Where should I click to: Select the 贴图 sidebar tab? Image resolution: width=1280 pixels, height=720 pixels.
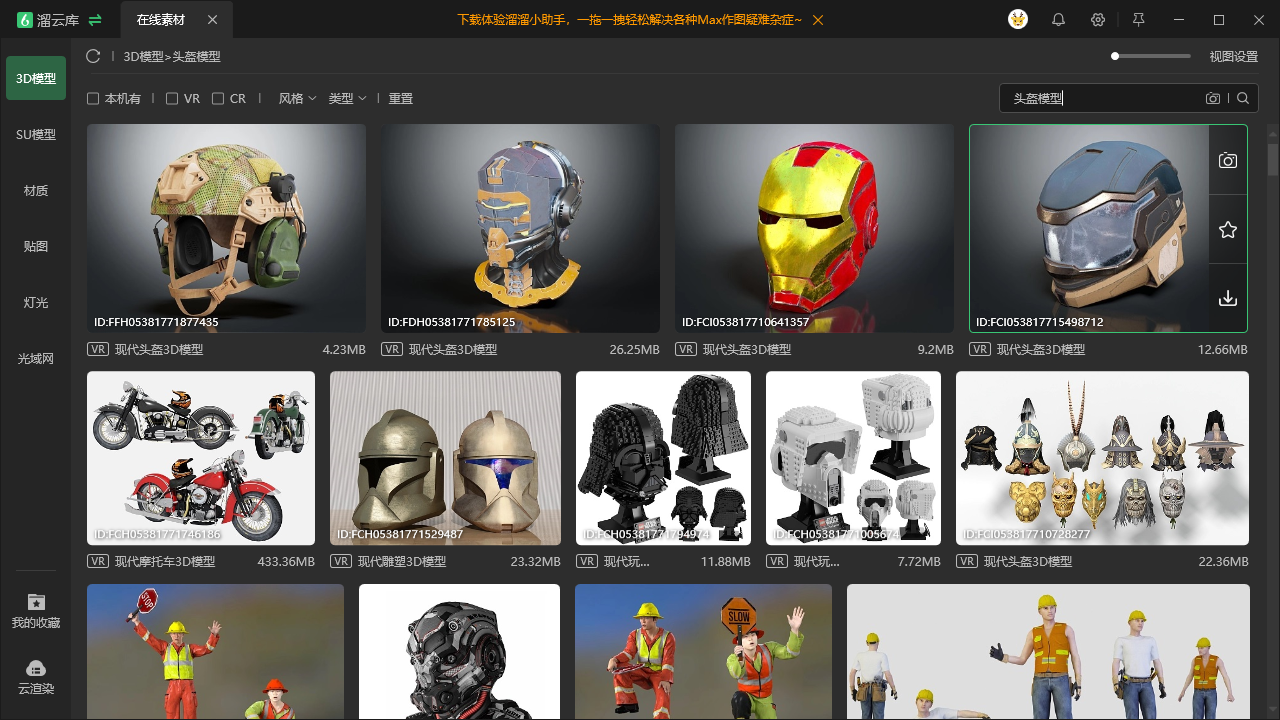(x=36, y=246)
